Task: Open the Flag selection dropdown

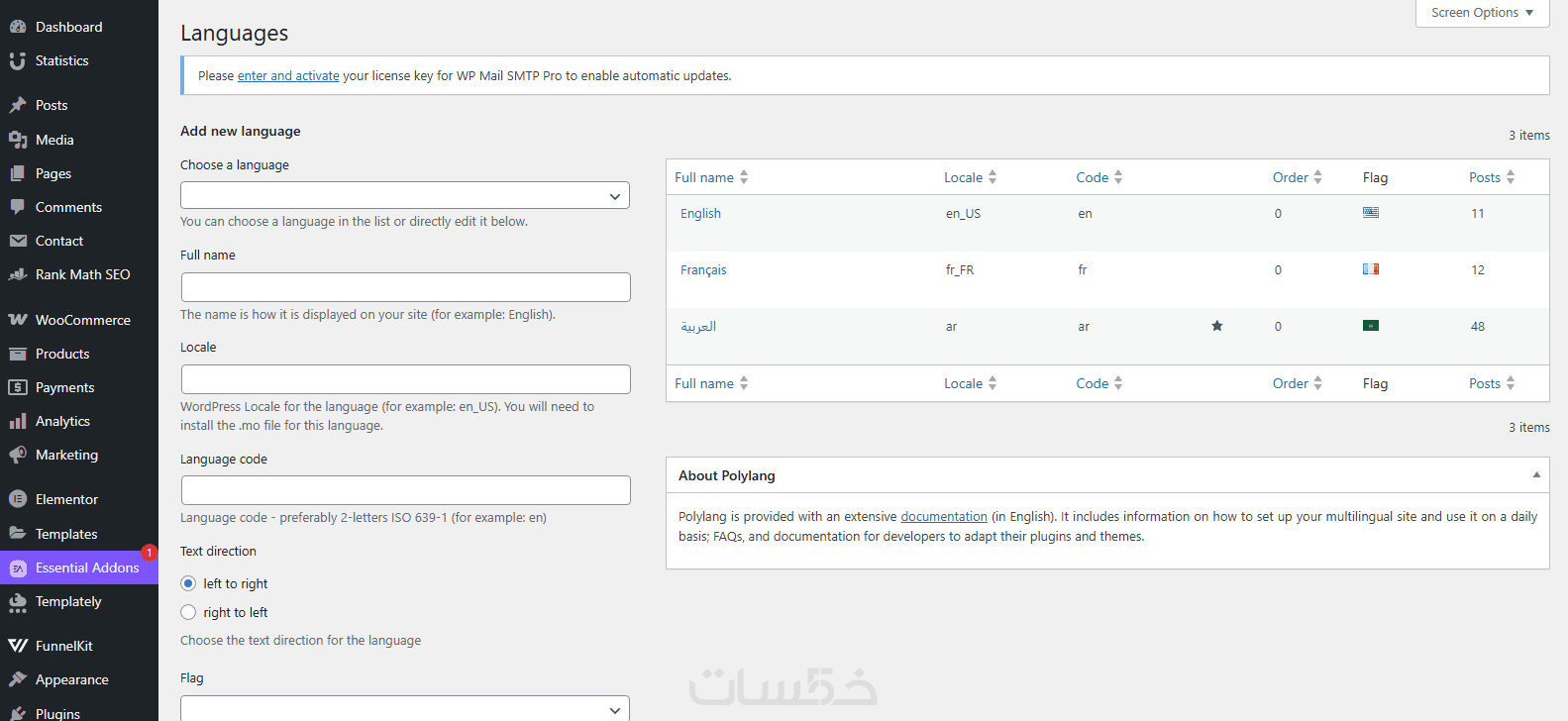Action: click(x=405, y=709)
